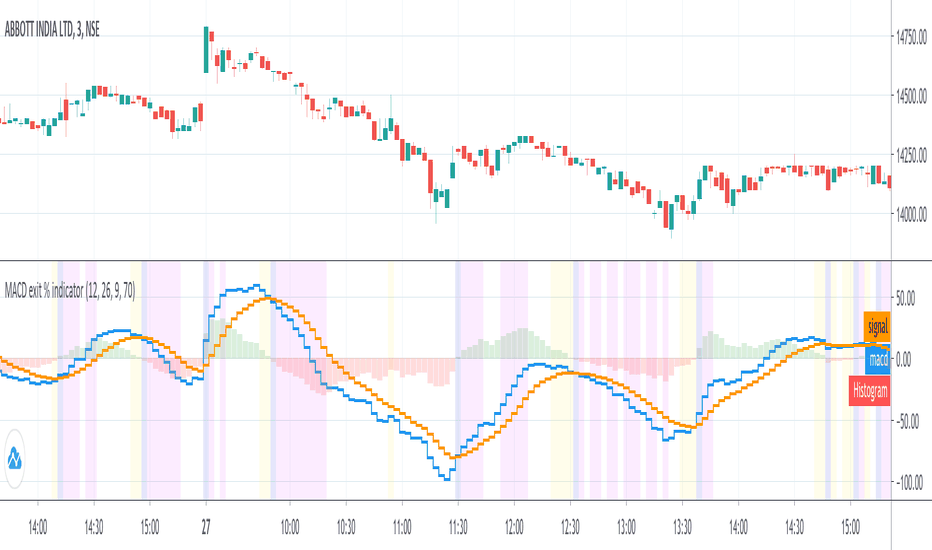The height and width of the screenshot is (550, 932).
Task: Select the 13:00 time axis label
Action: point(626,524)
